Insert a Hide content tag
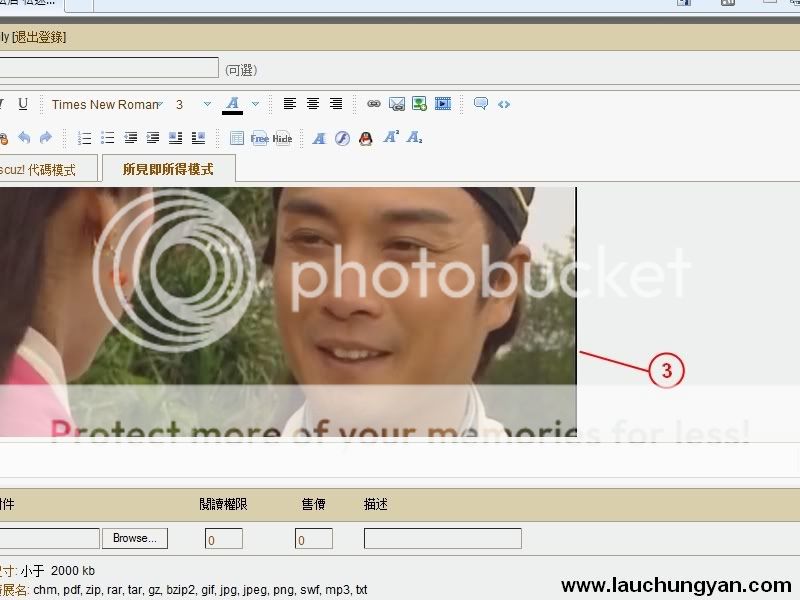The height and width of the screenshot is (600, 800). (282, 138)
